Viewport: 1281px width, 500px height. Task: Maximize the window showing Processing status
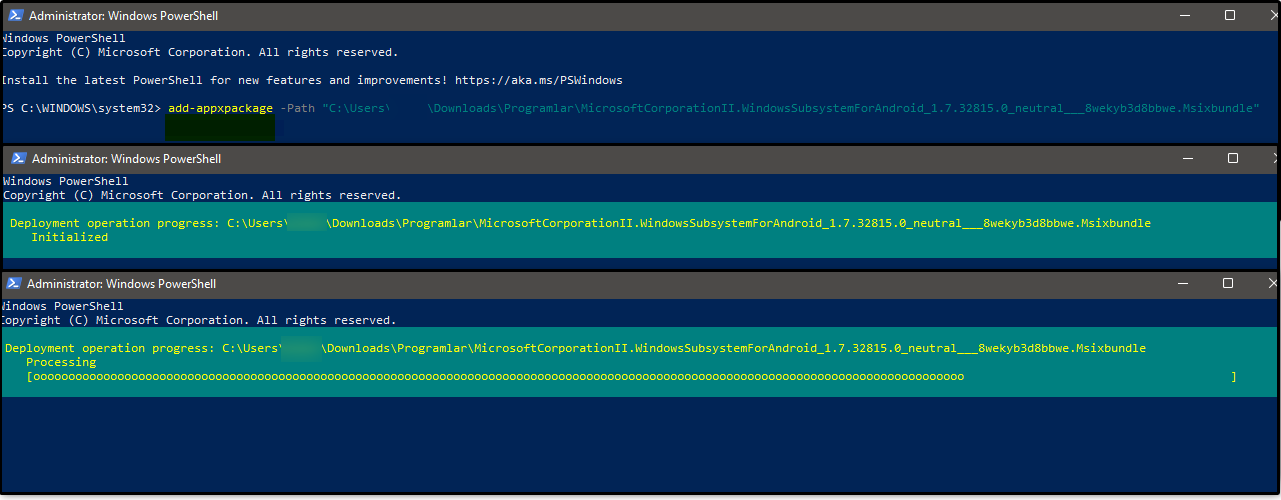tap(1228, 284)
